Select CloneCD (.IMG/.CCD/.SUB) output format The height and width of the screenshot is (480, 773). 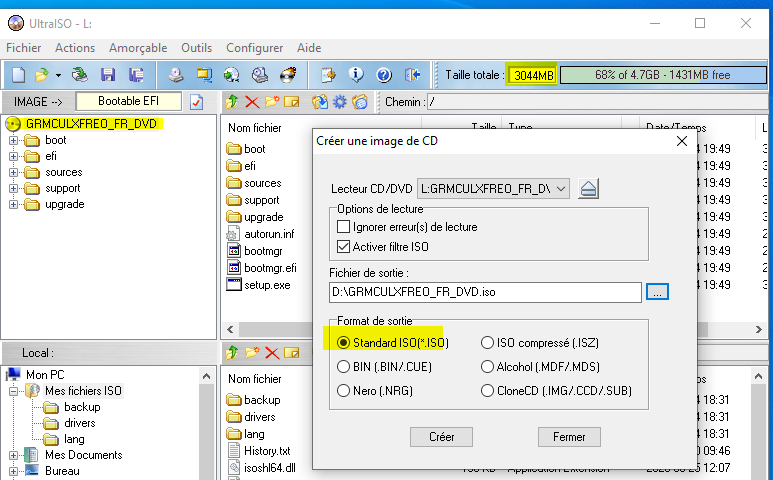pyautogui.click(x=487, y=391)
